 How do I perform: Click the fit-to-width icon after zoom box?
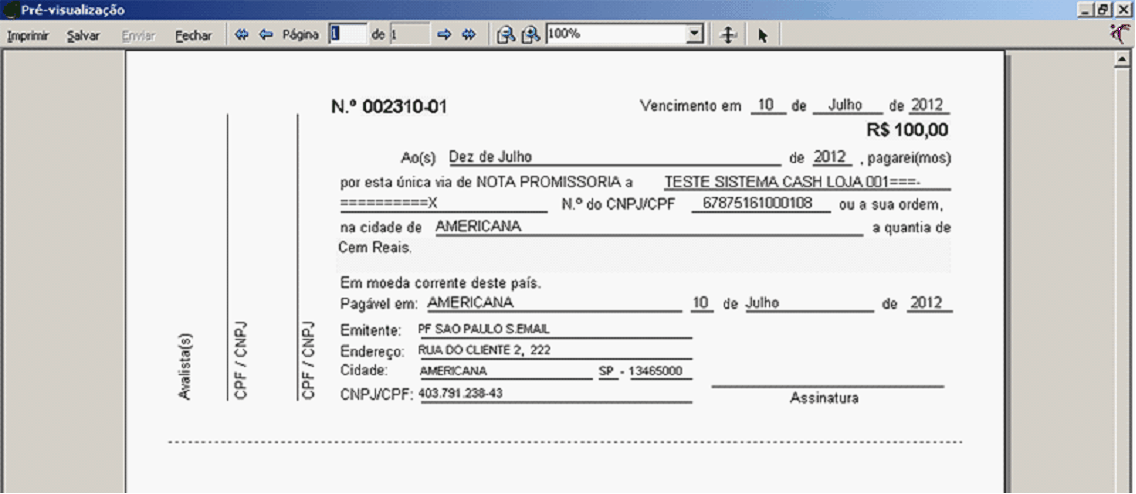click(x=729, y=35)
